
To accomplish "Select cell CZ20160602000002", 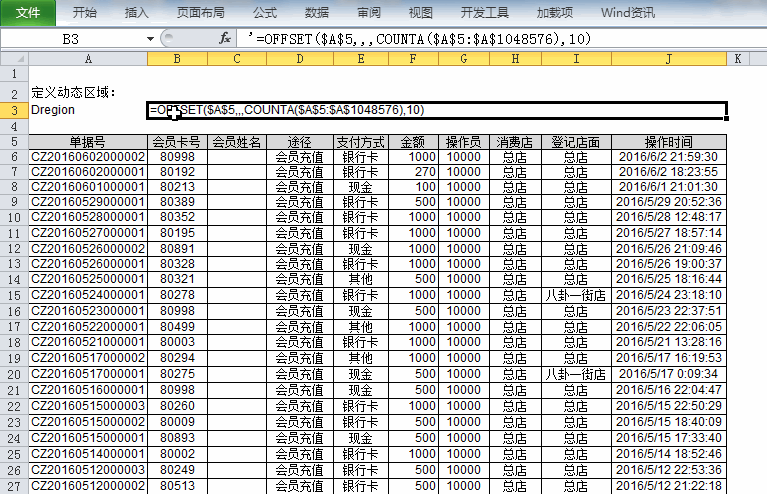I will [x=88, y=157].
